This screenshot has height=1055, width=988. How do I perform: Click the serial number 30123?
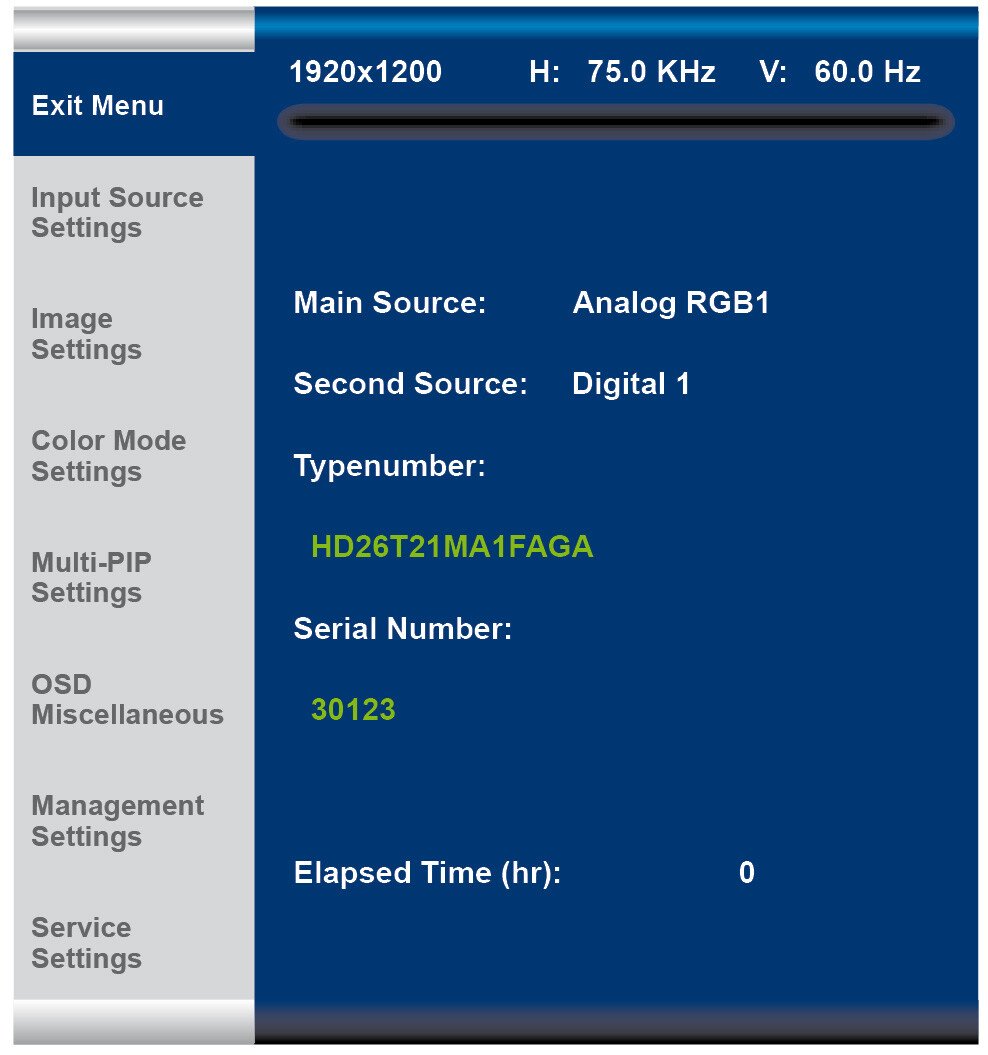click(353, 710)
